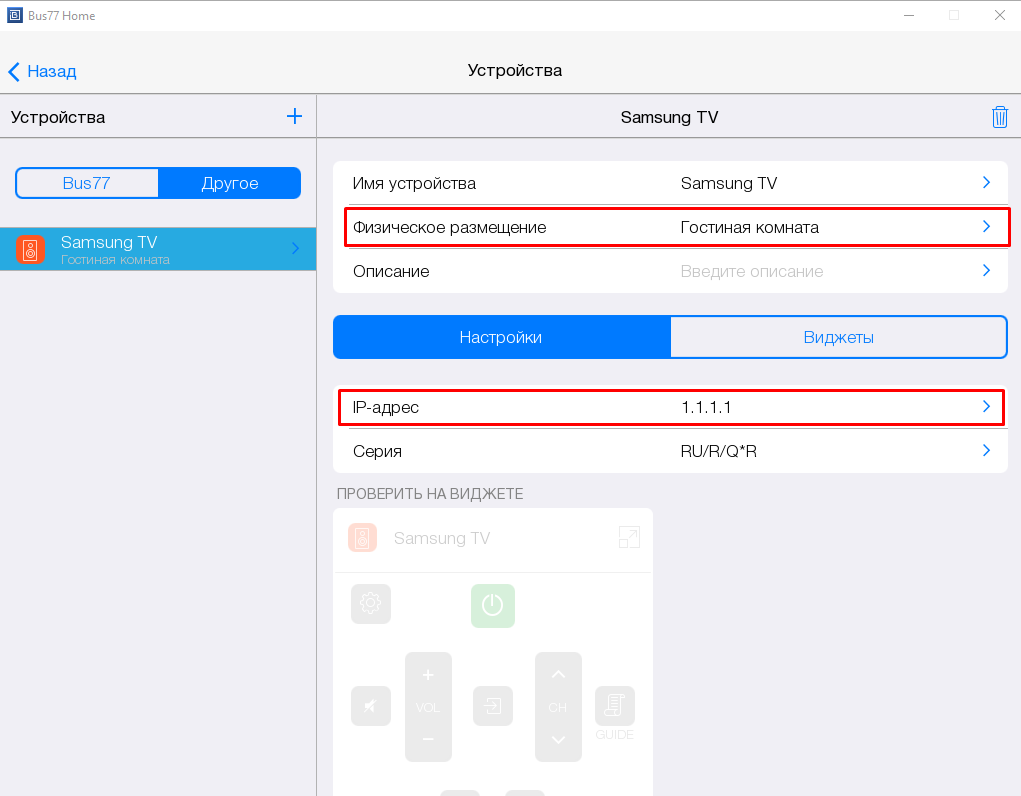Decrease volume with the VOL minus button
The height and width of the screenshot is (796, 1021).
click(428, 739)
